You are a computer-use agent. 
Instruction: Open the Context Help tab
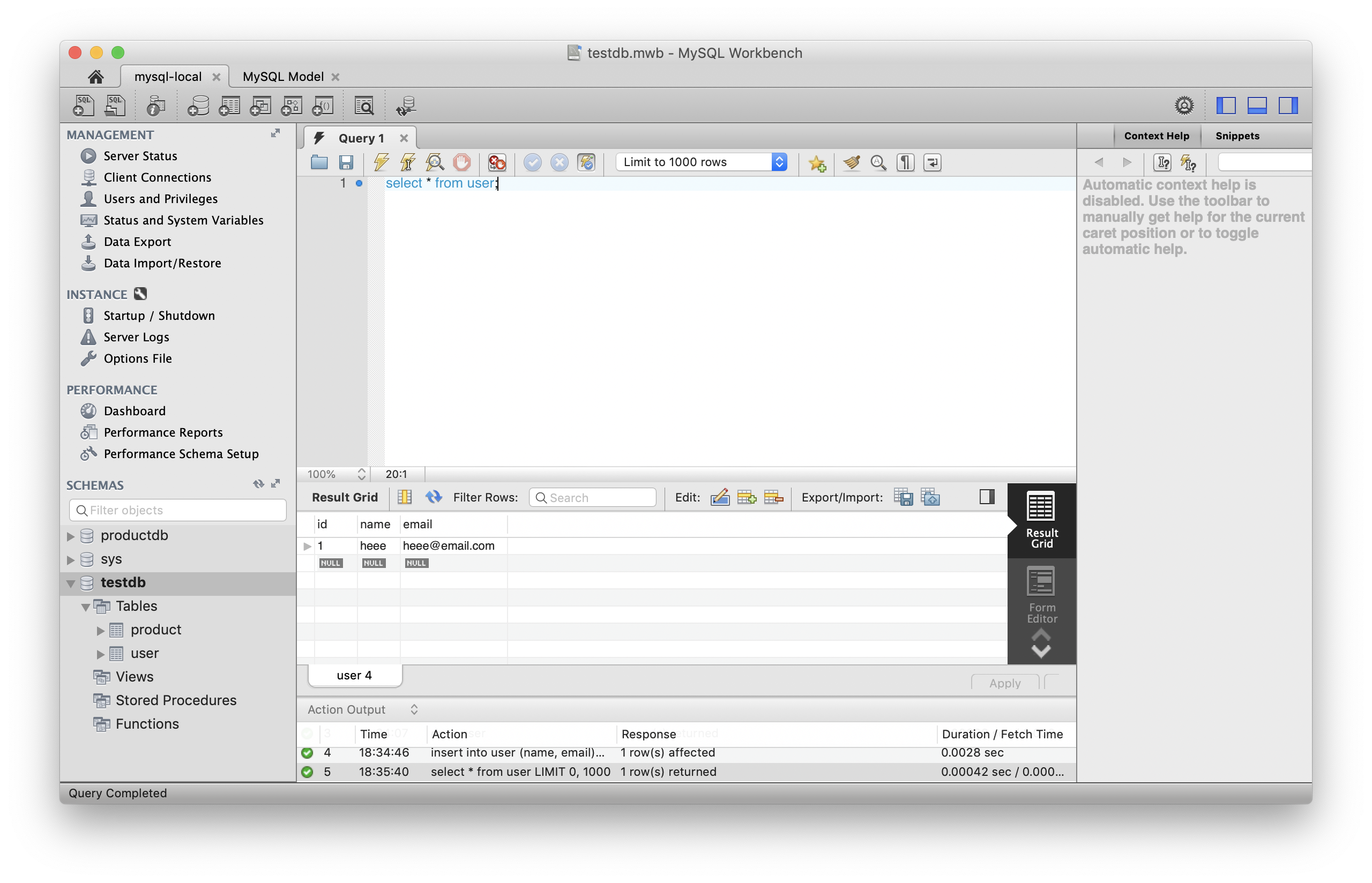1157,136
